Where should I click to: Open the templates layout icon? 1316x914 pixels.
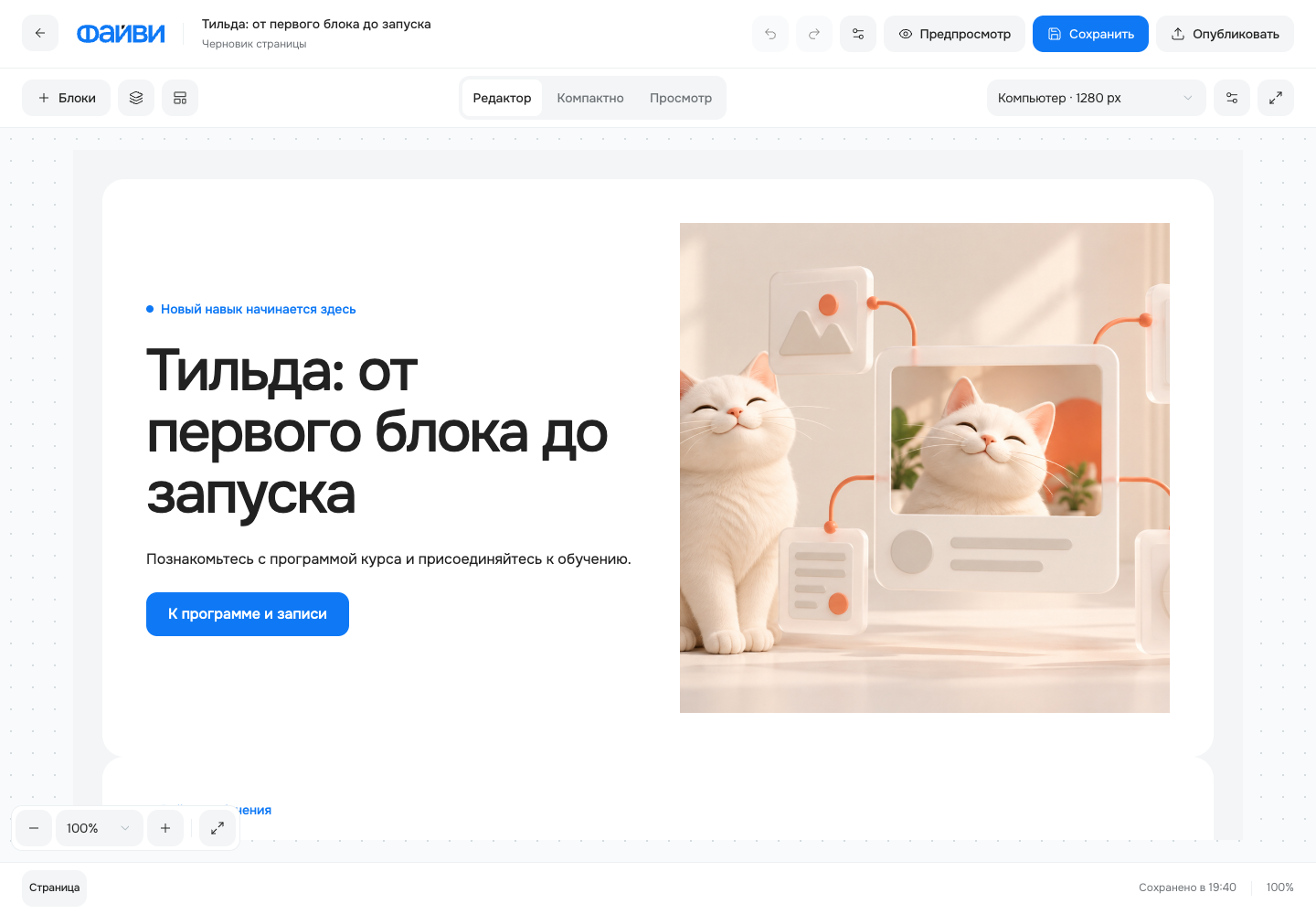click(x=180, y=98)
